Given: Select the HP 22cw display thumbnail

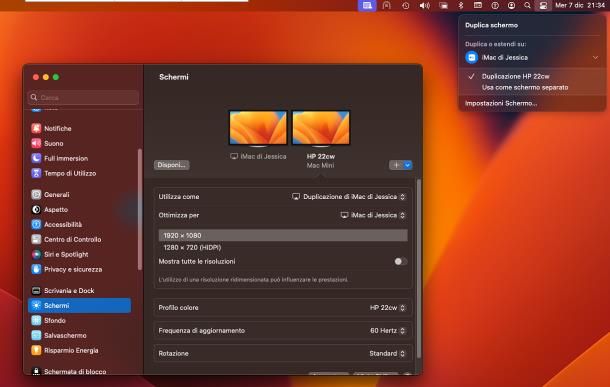Looking at the screenshot, I should point(321,128).
